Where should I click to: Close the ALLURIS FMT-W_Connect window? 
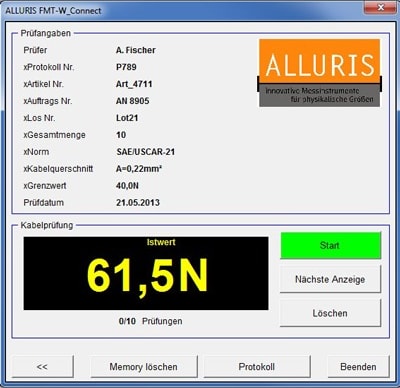coord(381,7)
